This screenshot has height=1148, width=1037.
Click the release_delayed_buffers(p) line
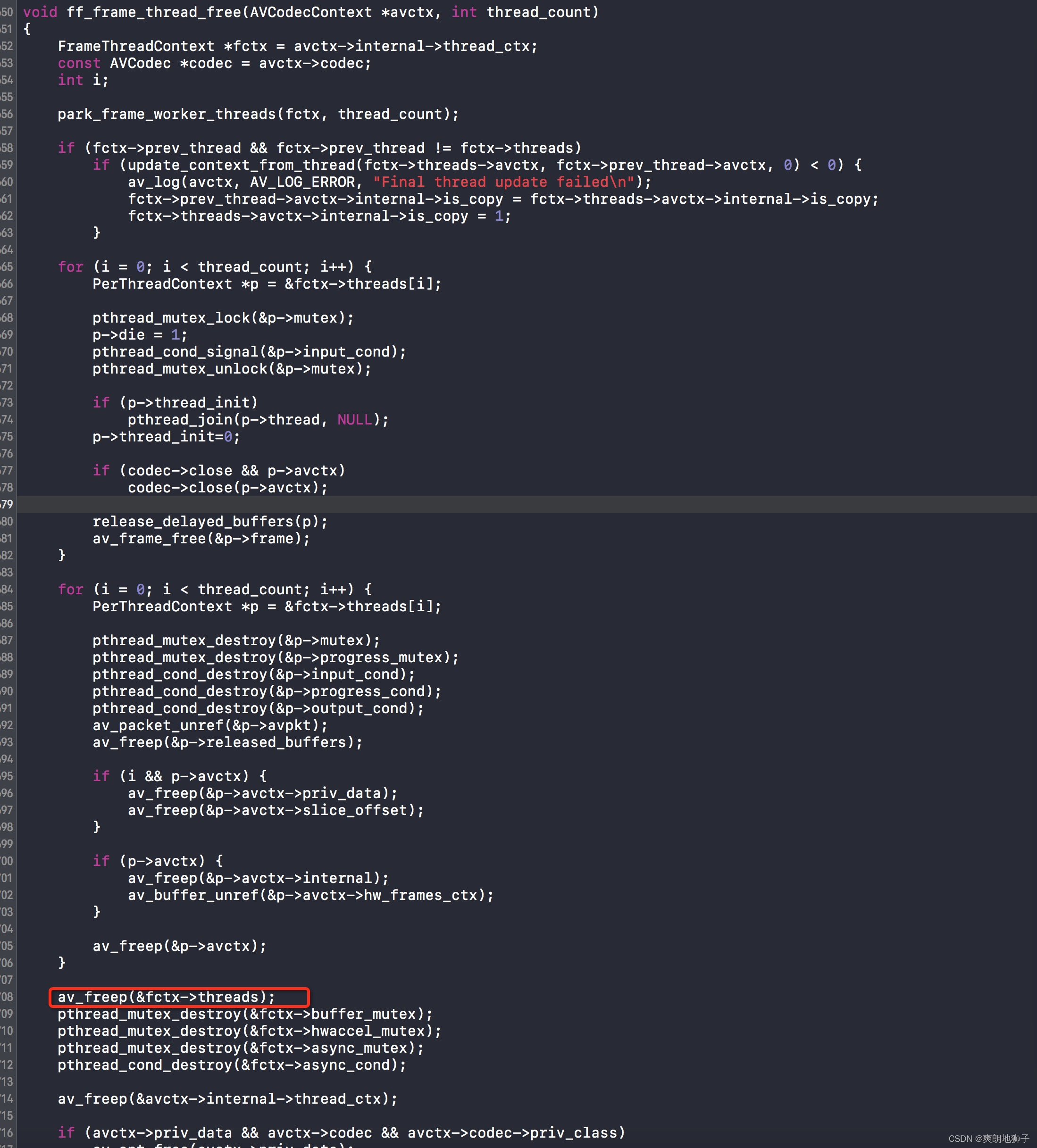[210, 522]
